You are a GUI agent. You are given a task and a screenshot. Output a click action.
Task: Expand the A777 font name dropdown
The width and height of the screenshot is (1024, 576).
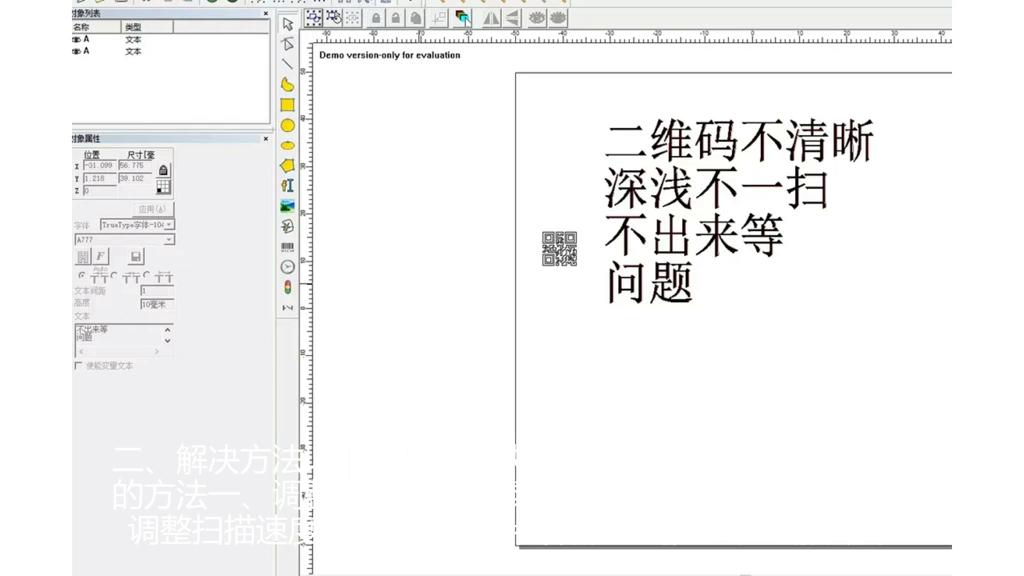[169, 238]
